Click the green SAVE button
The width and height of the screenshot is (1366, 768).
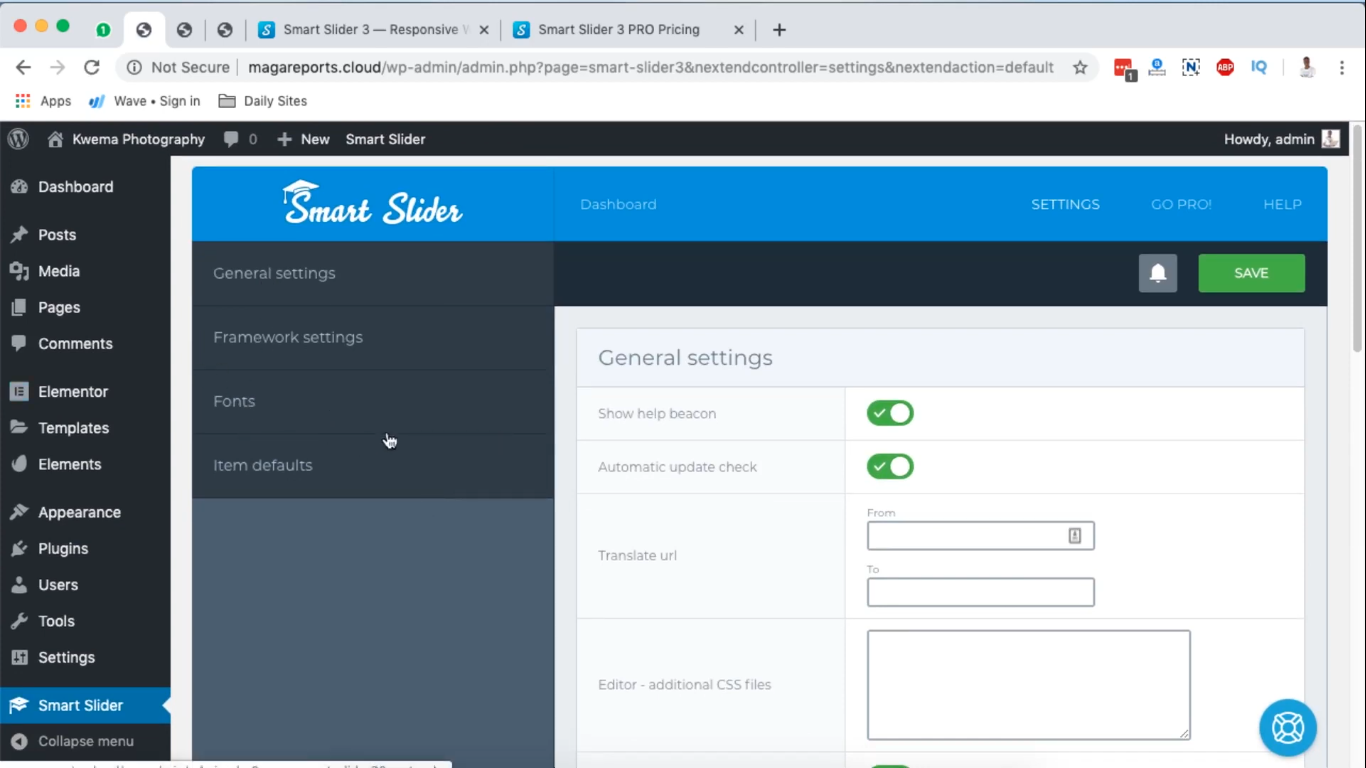point(1251,273)
